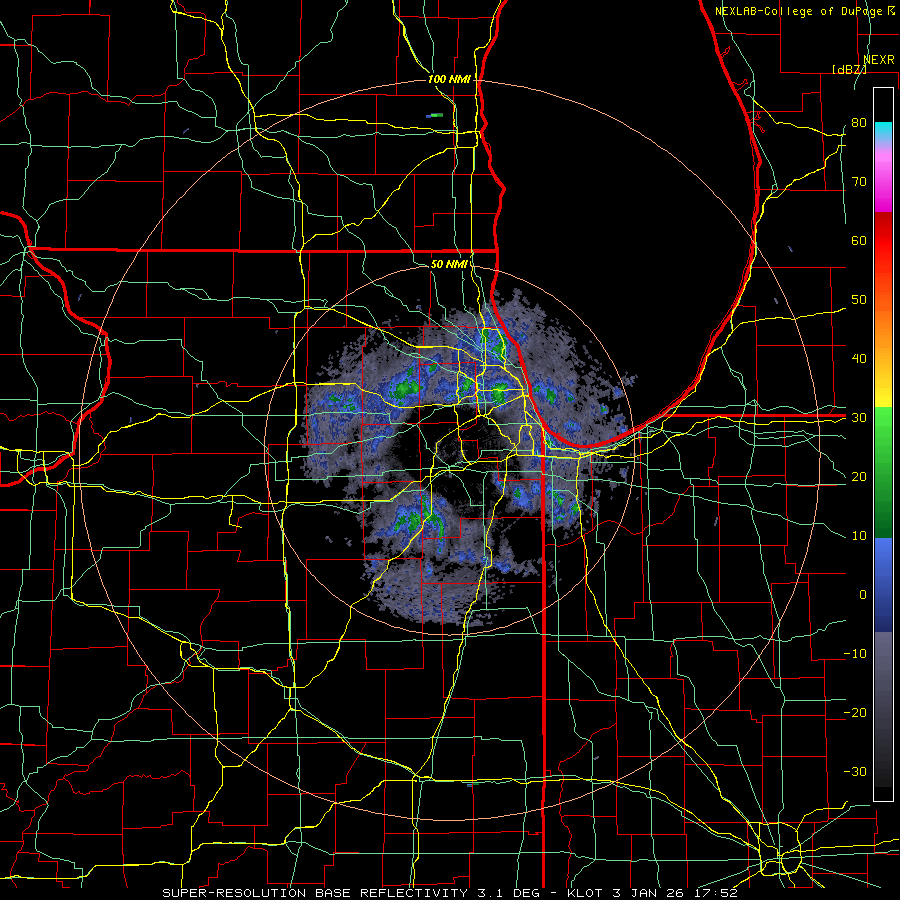Click the 30 value on dBZ scale
Screen dimensions: 900x900
859,418
